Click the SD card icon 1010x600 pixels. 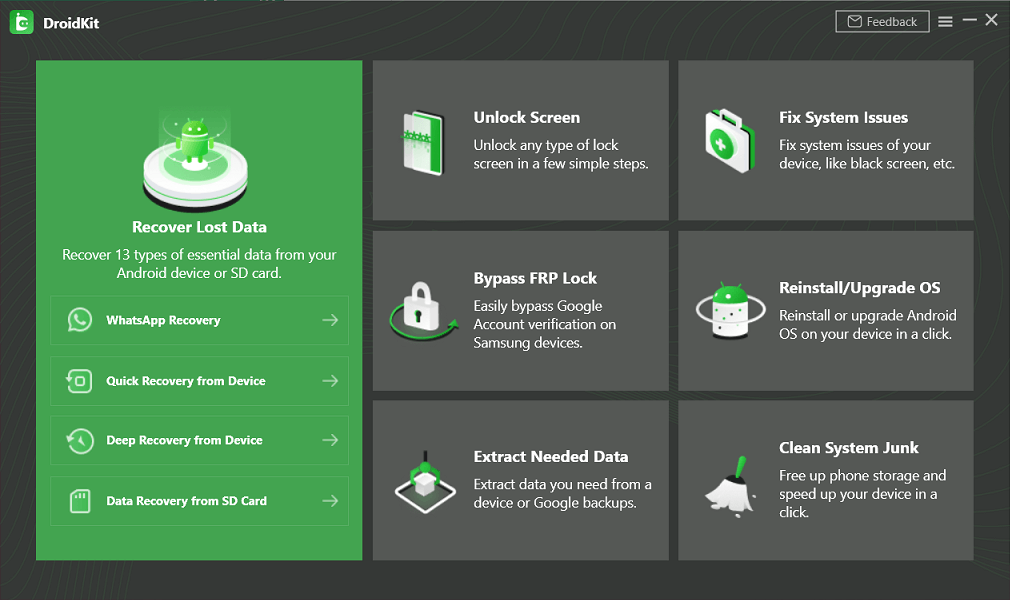[x=80, y=501]
